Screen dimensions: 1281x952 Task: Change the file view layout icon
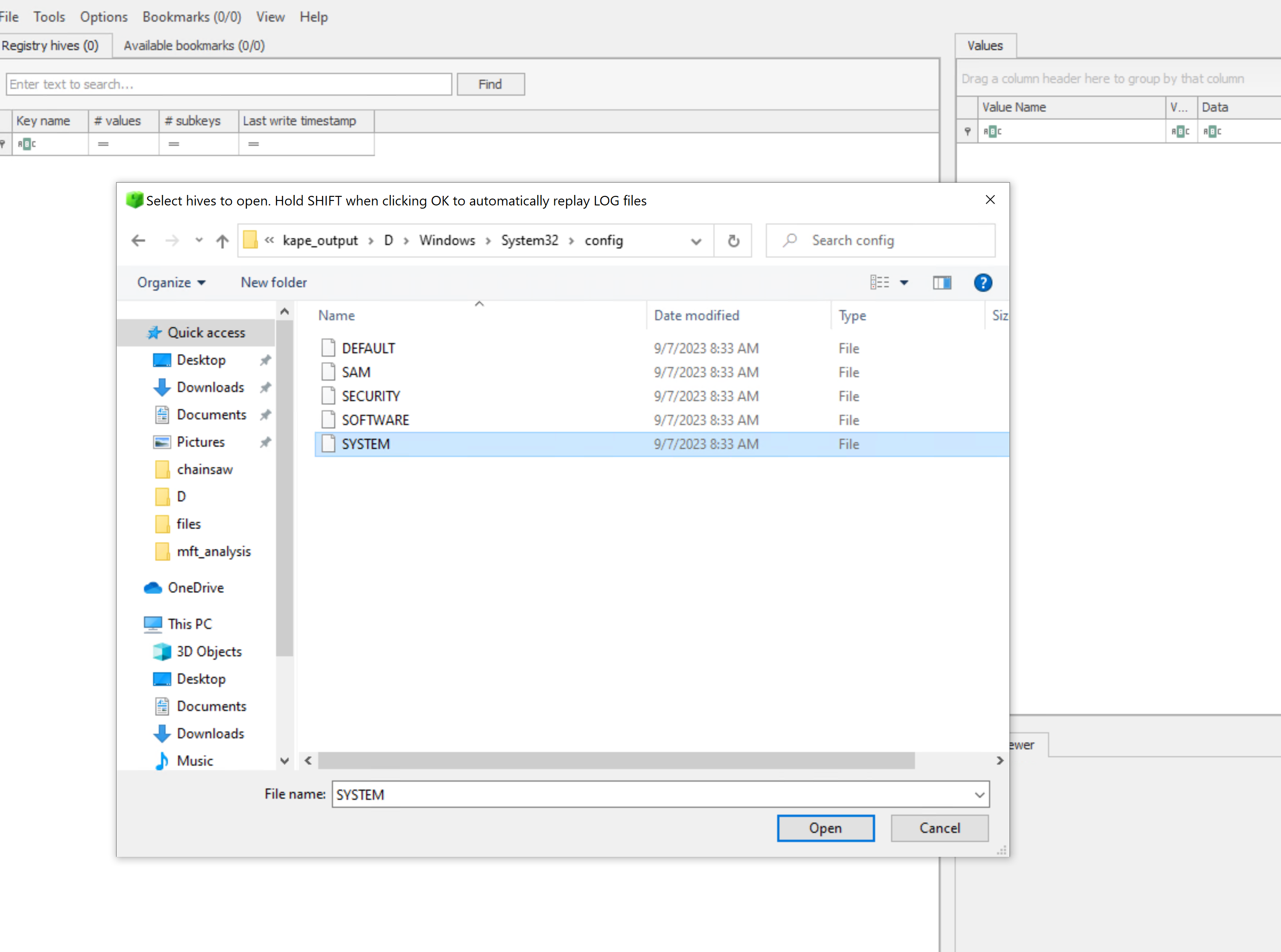click(x=879, y=282)
